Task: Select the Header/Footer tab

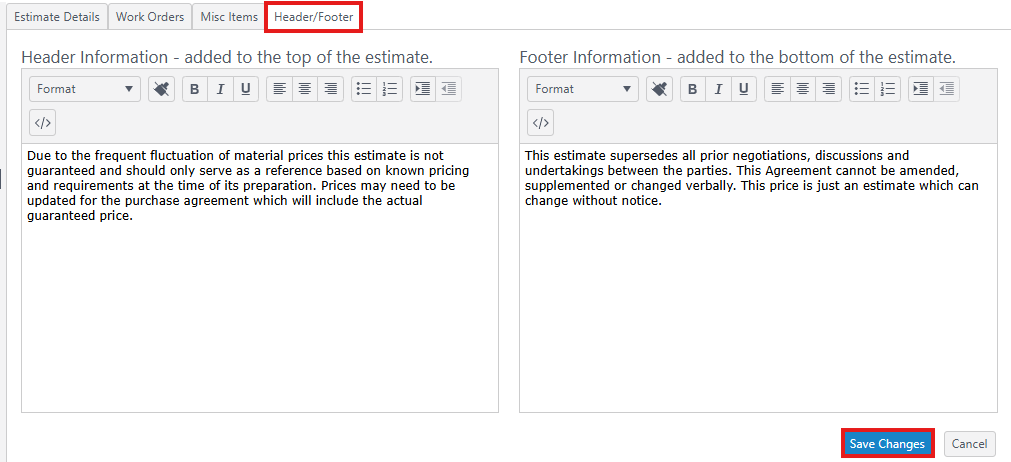Action: coord(314,17)
